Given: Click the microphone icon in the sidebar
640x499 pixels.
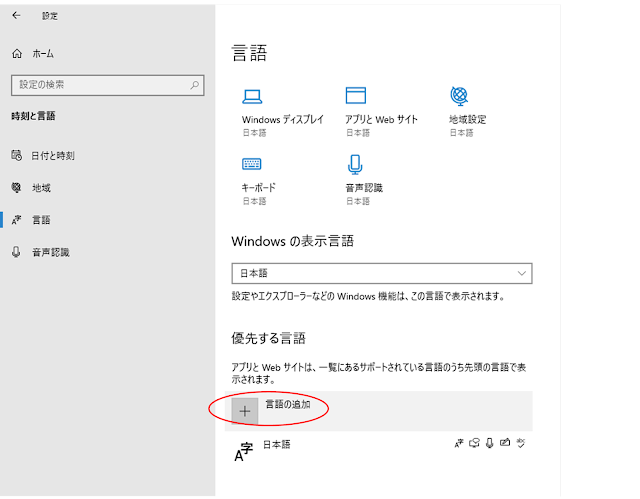Looking at the screenshot, I should 16,252.
